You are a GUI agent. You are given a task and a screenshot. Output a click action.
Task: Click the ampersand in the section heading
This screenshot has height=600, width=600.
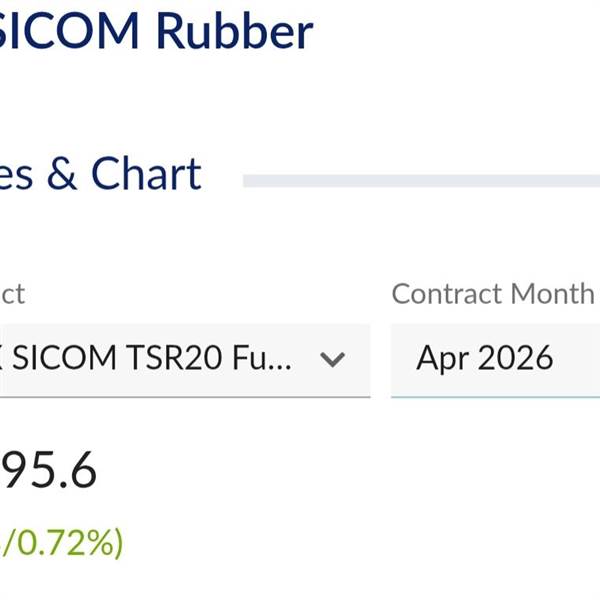pyautogui.click(x=61, y=175)
